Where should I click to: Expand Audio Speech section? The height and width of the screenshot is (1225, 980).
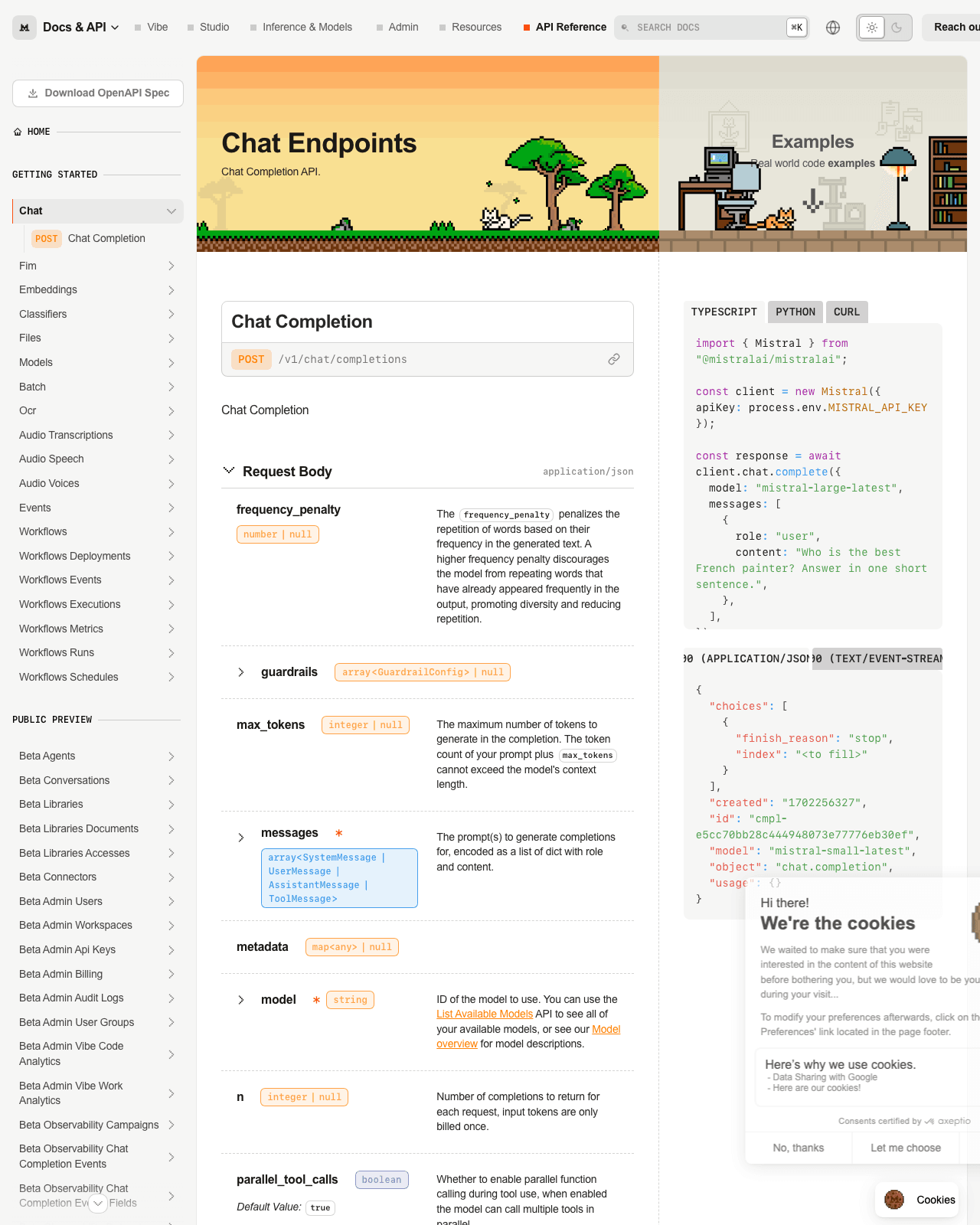[171, 459]
